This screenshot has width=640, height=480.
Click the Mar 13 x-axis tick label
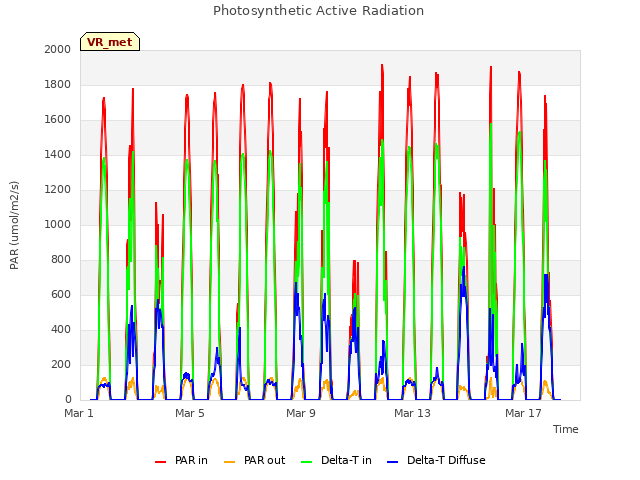(412, 413)
